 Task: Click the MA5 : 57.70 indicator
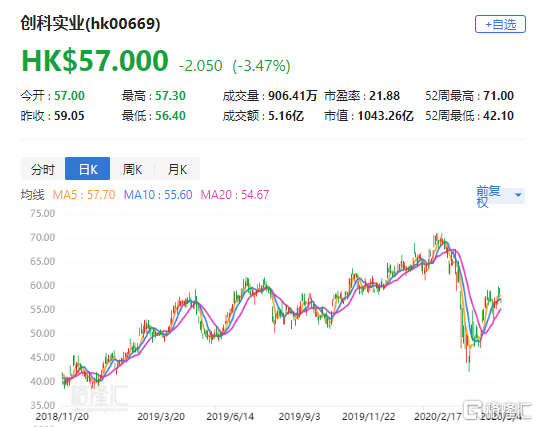click(84, 195)
